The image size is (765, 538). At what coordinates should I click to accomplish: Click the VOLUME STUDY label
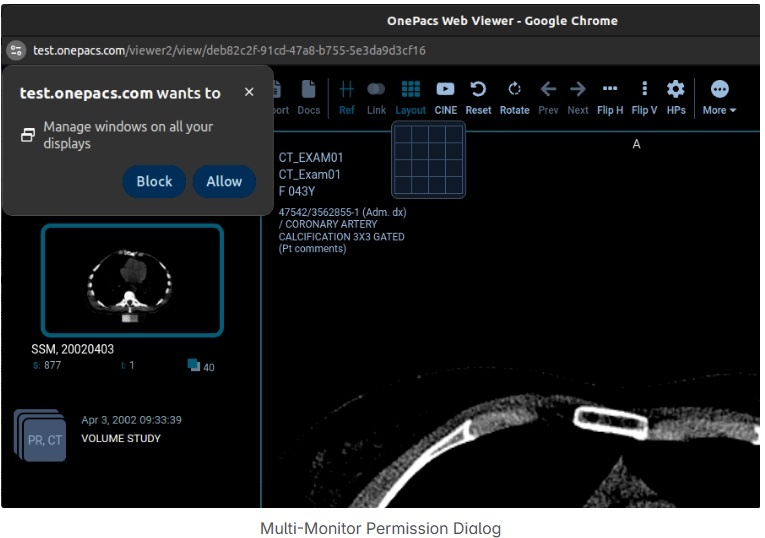(121, 438)
